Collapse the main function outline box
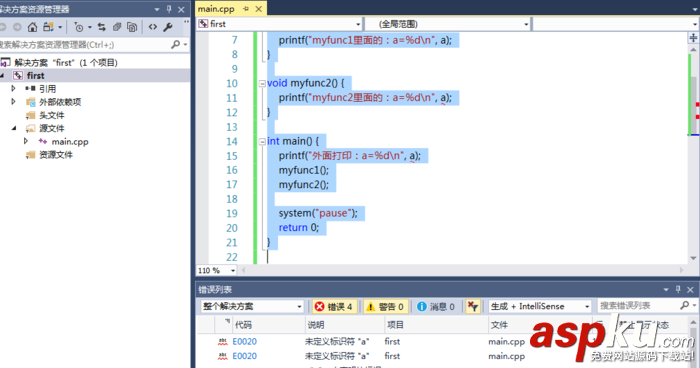This screenshot has height=368, width=700. point(262,142)
